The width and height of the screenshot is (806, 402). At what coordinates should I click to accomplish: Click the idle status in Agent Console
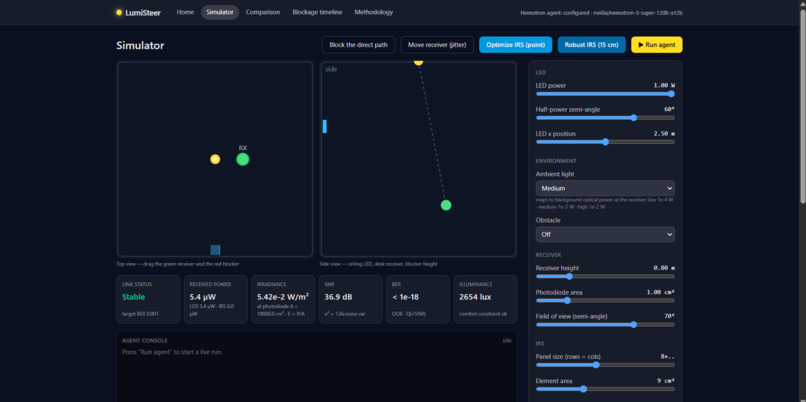point(507,340)
